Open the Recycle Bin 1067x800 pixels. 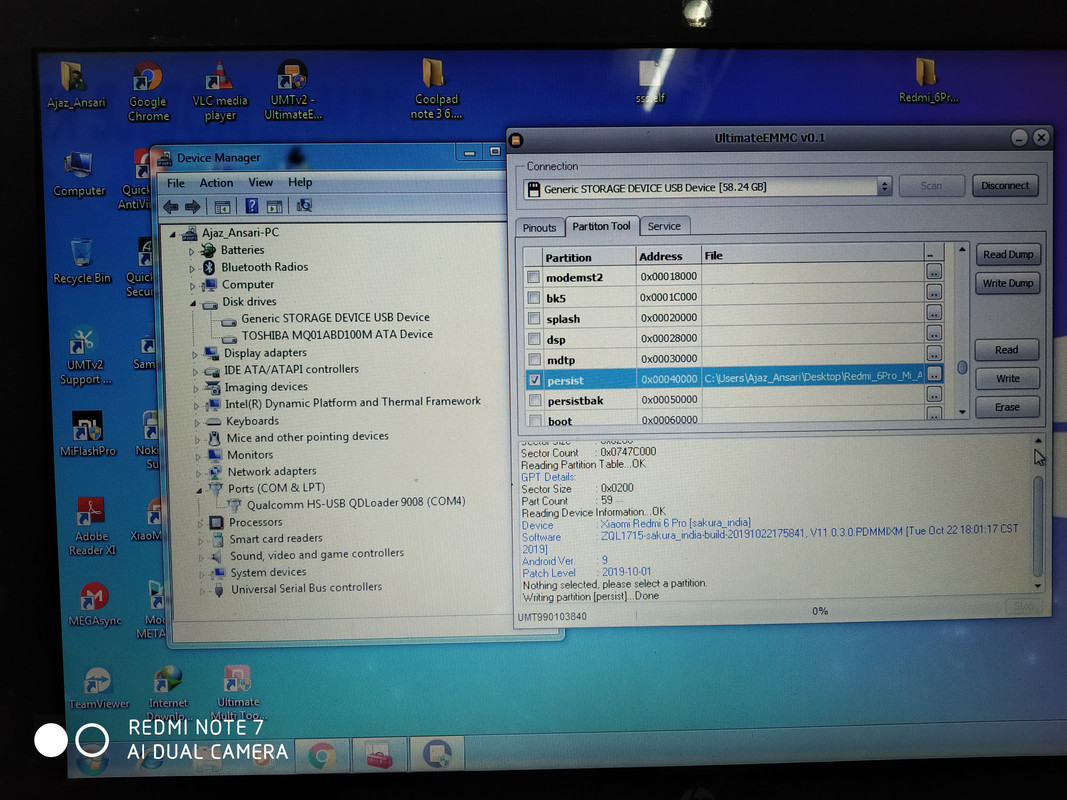click(x=82, y=261)
